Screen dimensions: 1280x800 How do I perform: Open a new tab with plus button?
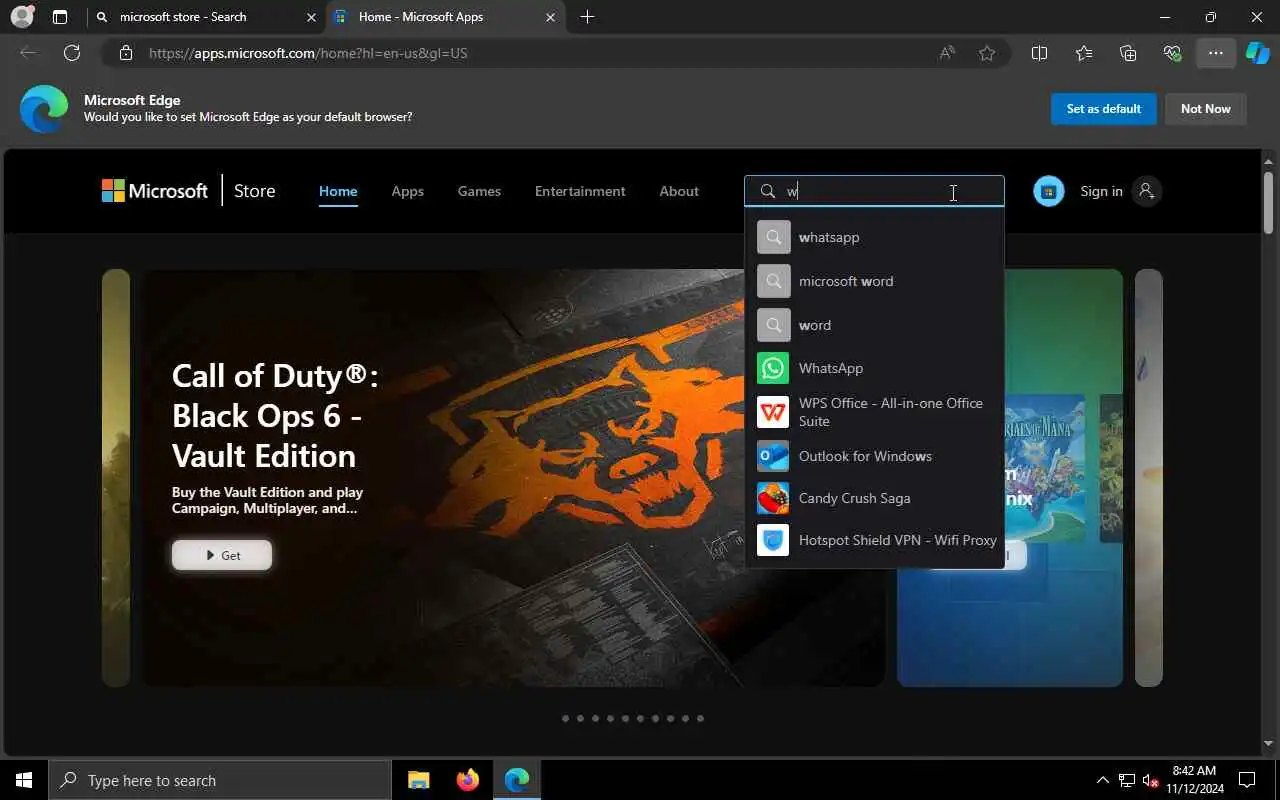[x=587, y=17]
